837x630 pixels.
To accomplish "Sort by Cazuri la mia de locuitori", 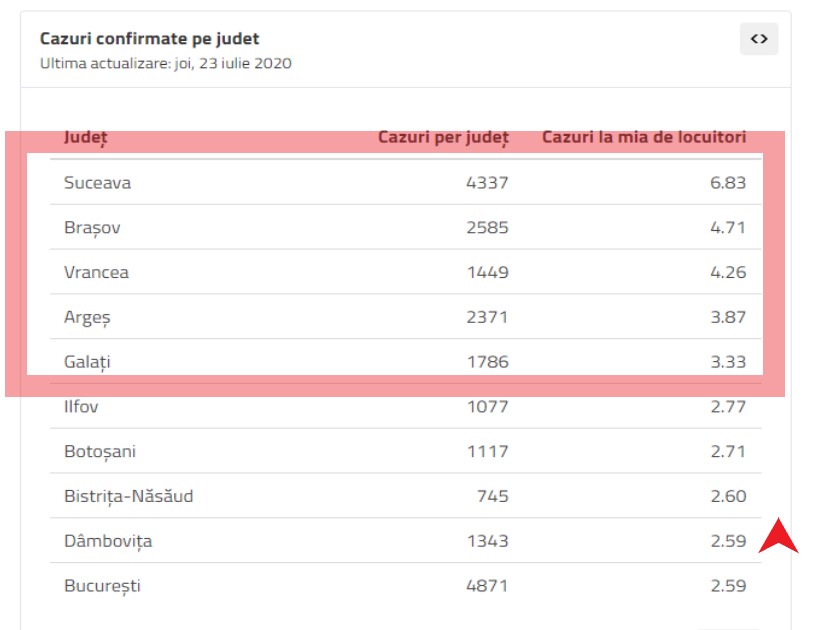I will pos(644,137).
